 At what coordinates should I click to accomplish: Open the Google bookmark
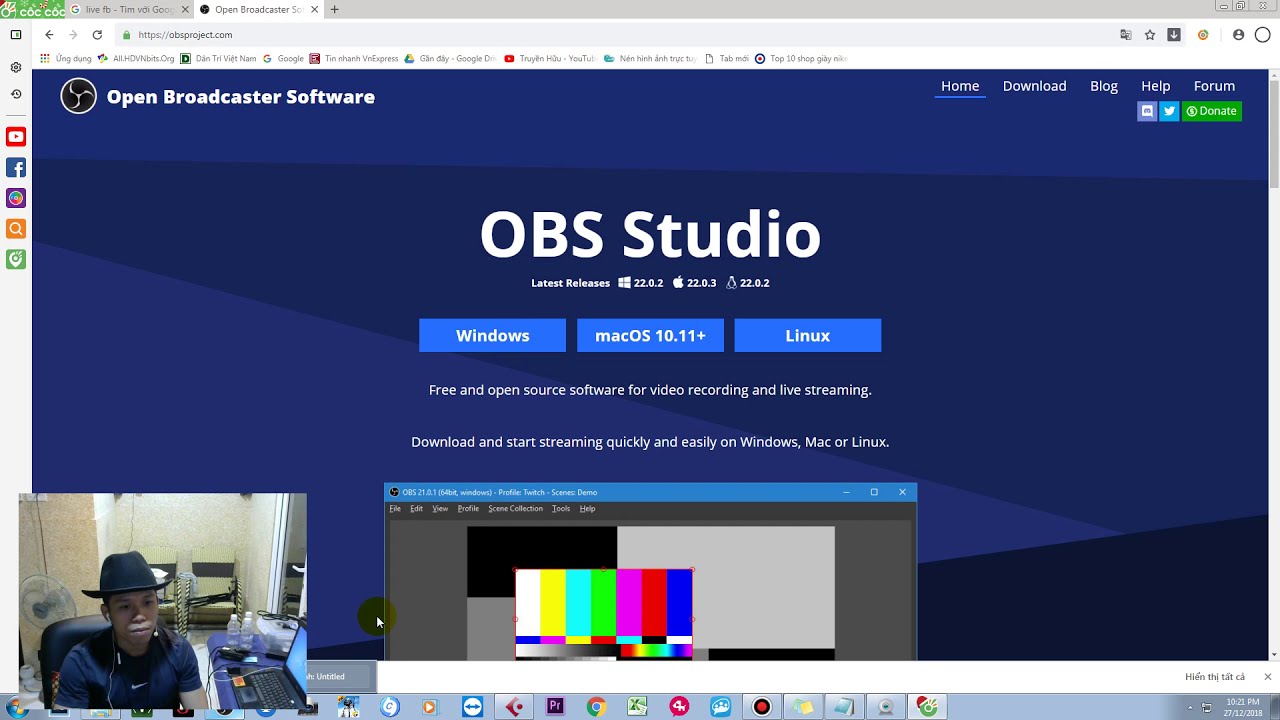283,59
